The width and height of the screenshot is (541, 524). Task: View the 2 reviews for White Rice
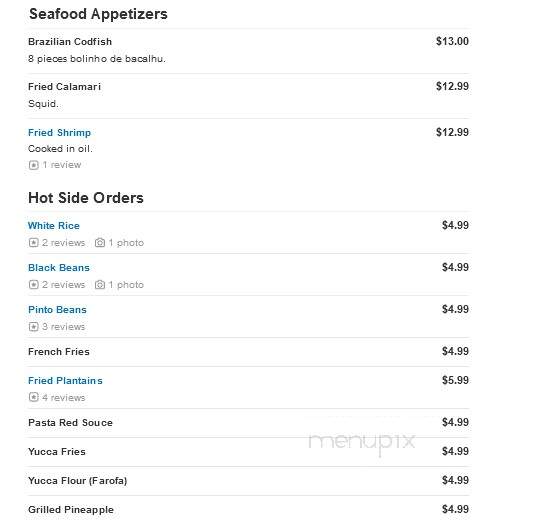[63, 243]
